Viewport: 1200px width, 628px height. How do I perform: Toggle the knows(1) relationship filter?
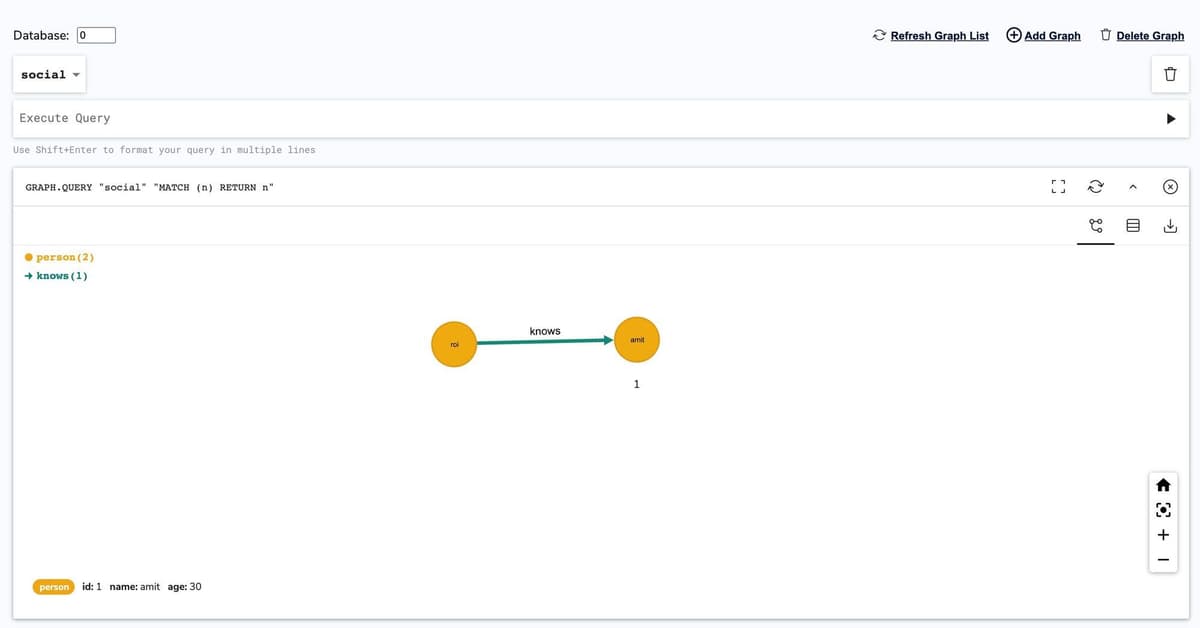point(57,276)
